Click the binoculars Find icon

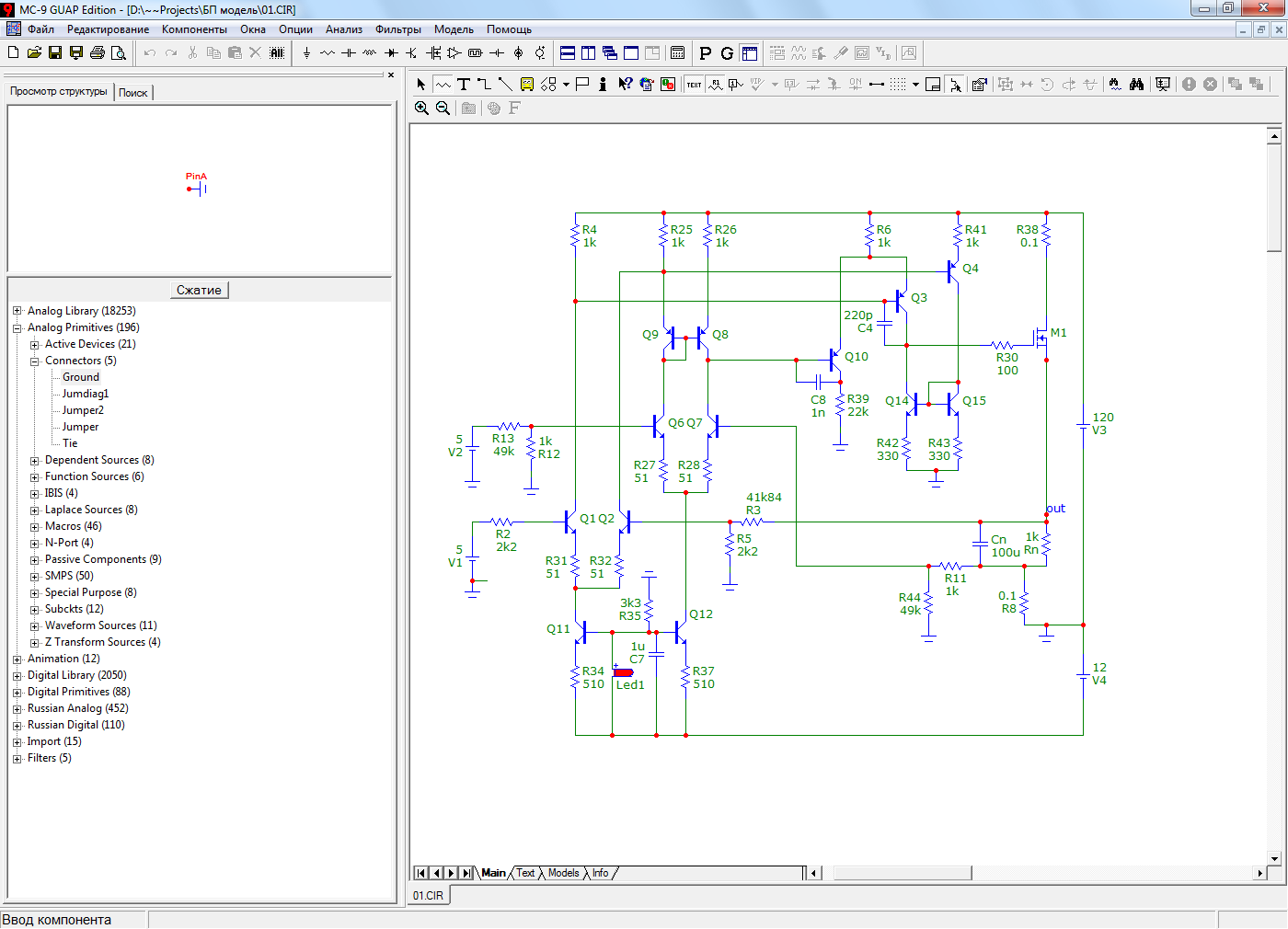point(1137,85)
